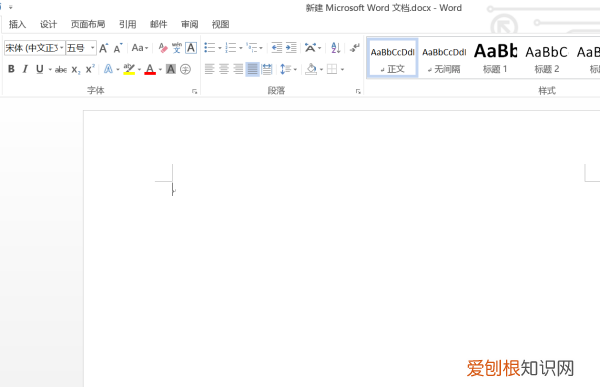The height and width of the screenshot is (387, 600).
Task: Apply 无间隔 style
Action: pyautogui.click(x=444, y=58)
